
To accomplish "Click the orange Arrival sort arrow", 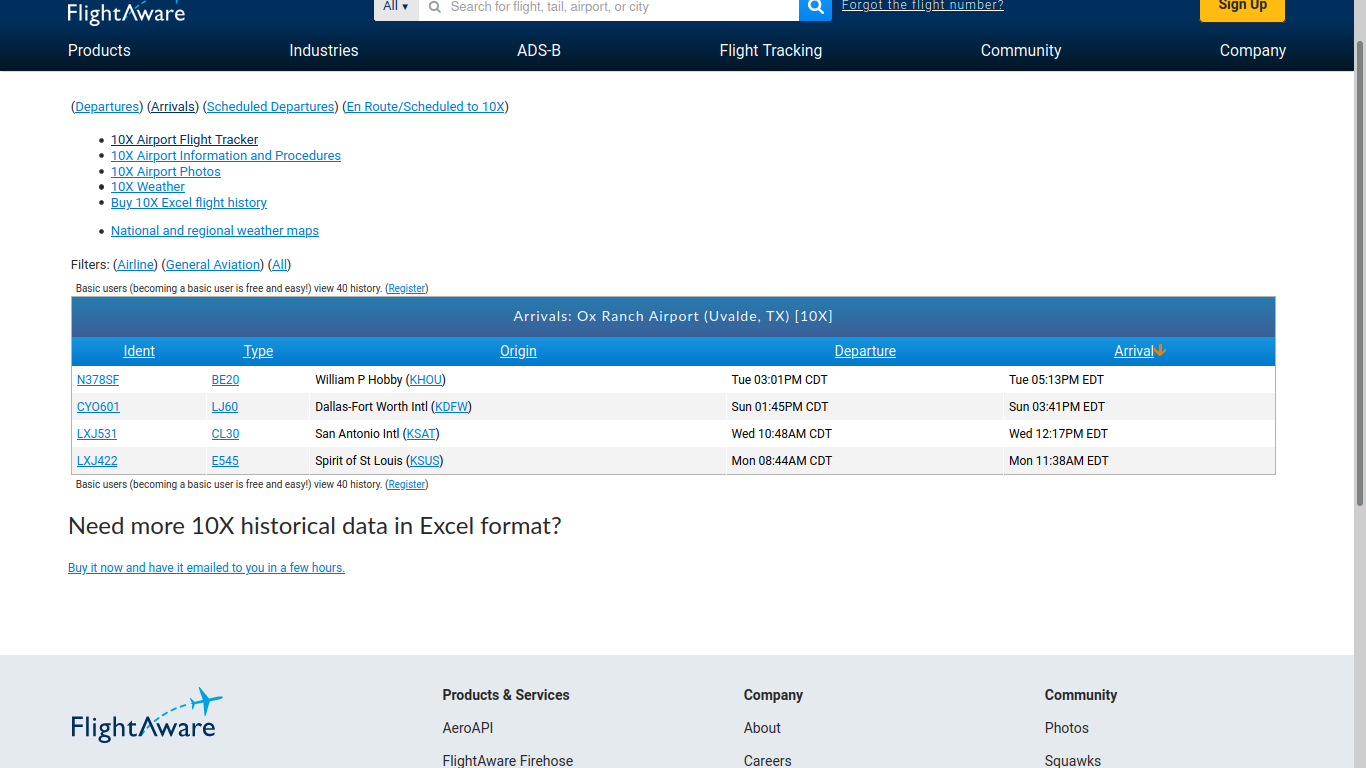I will (x=1160, y=350).
